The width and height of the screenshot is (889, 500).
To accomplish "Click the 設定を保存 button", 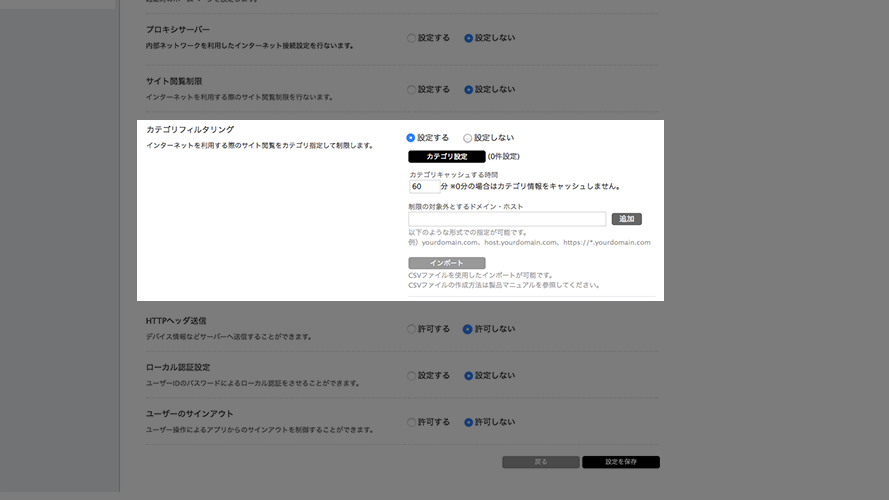I will 621,462.
